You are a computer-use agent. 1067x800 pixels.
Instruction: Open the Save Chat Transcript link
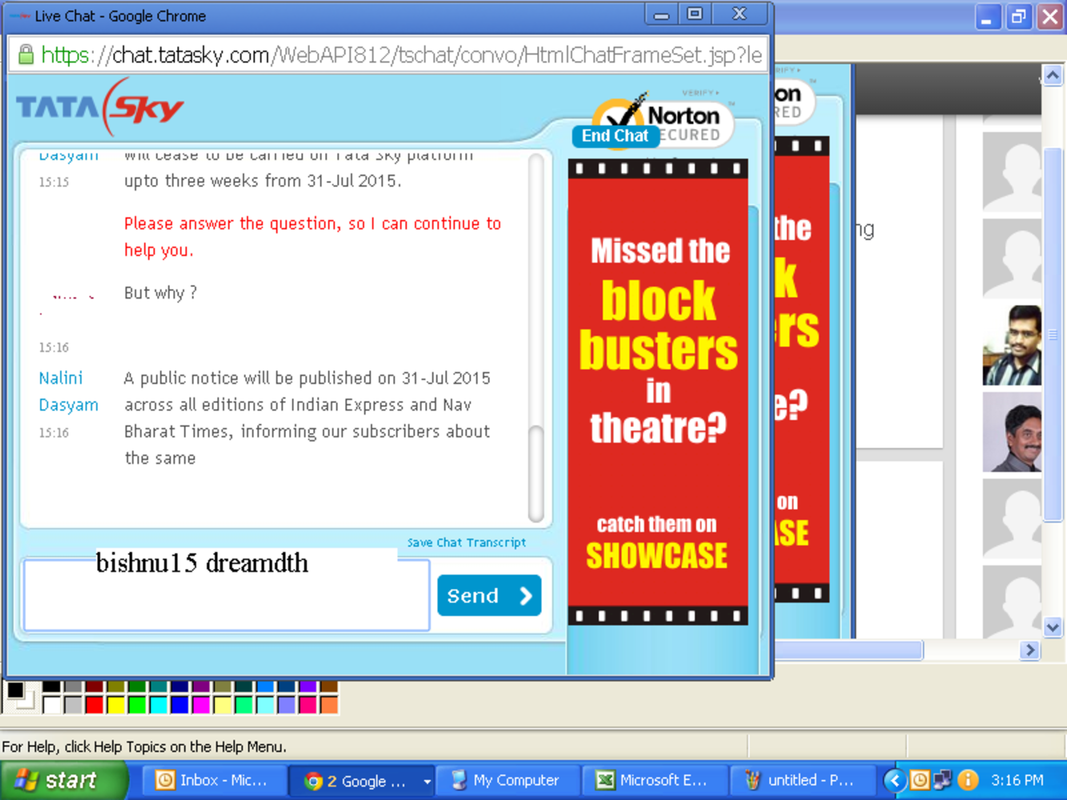[466, 542]
